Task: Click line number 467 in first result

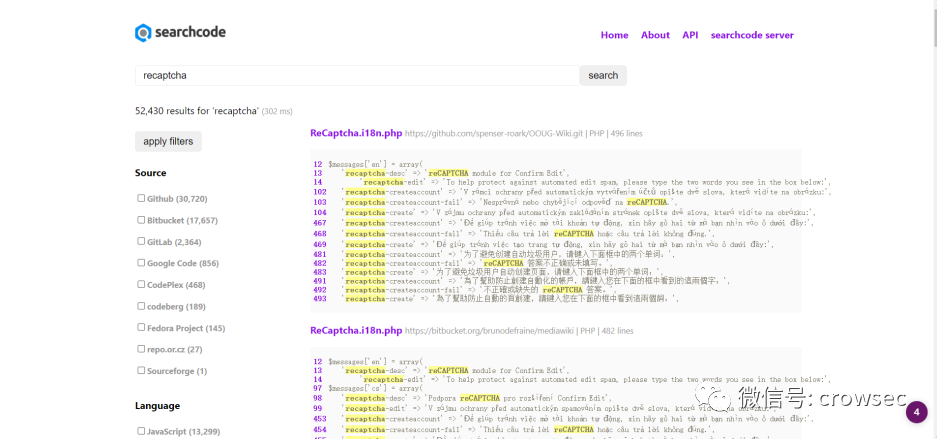Action: (x=320, y=223)
